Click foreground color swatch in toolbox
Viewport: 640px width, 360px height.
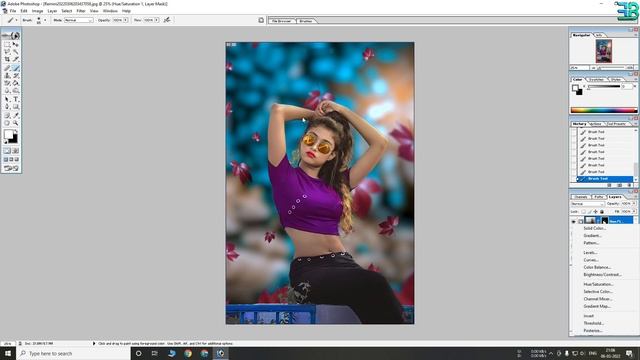point(8,134)
